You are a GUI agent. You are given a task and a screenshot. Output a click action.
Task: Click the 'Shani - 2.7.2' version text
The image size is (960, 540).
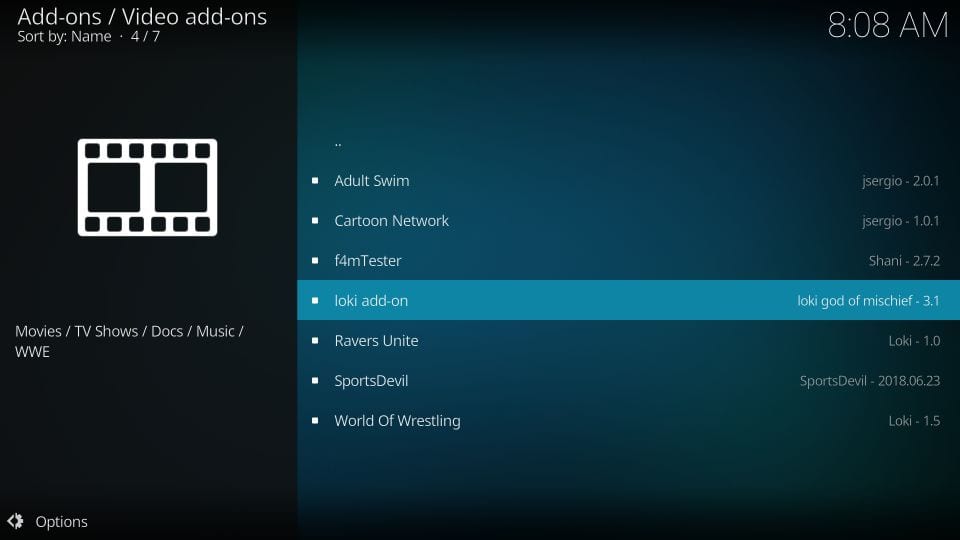coord(904,261)
